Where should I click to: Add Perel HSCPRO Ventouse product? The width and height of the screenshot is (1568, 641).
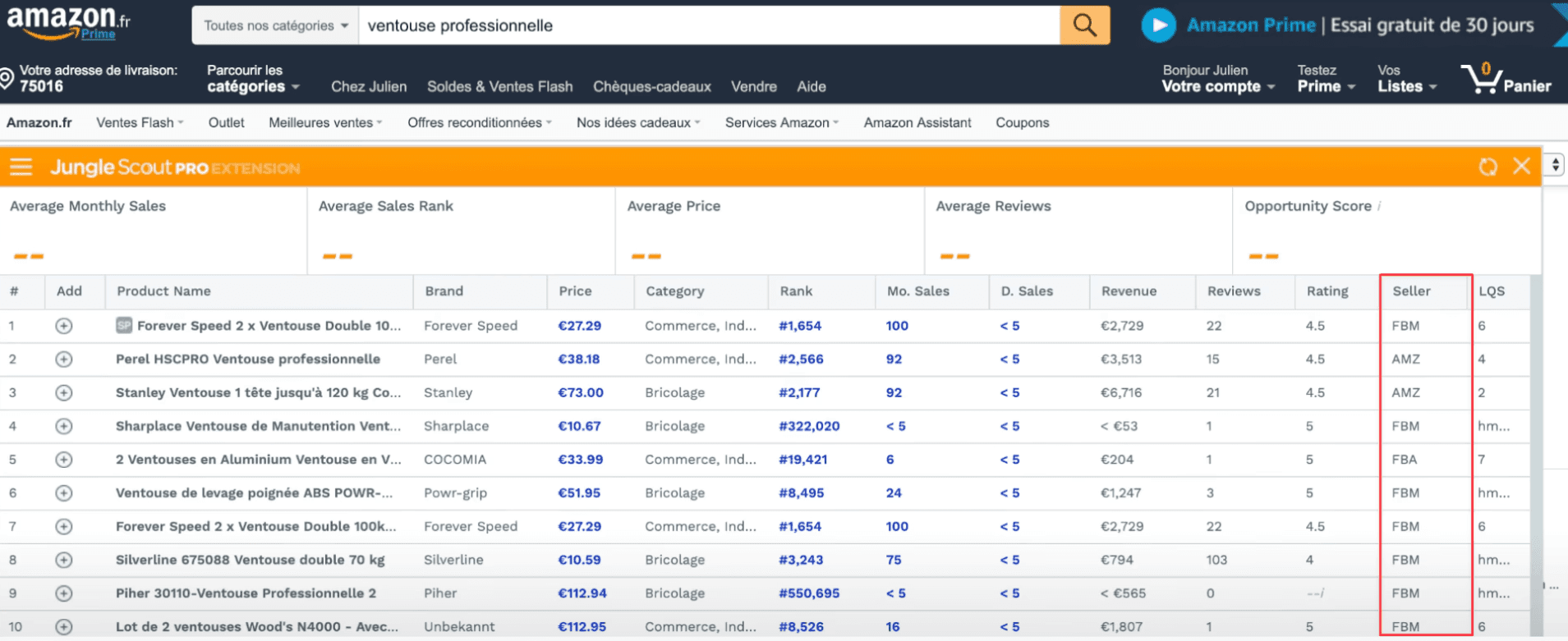(64, 359)
